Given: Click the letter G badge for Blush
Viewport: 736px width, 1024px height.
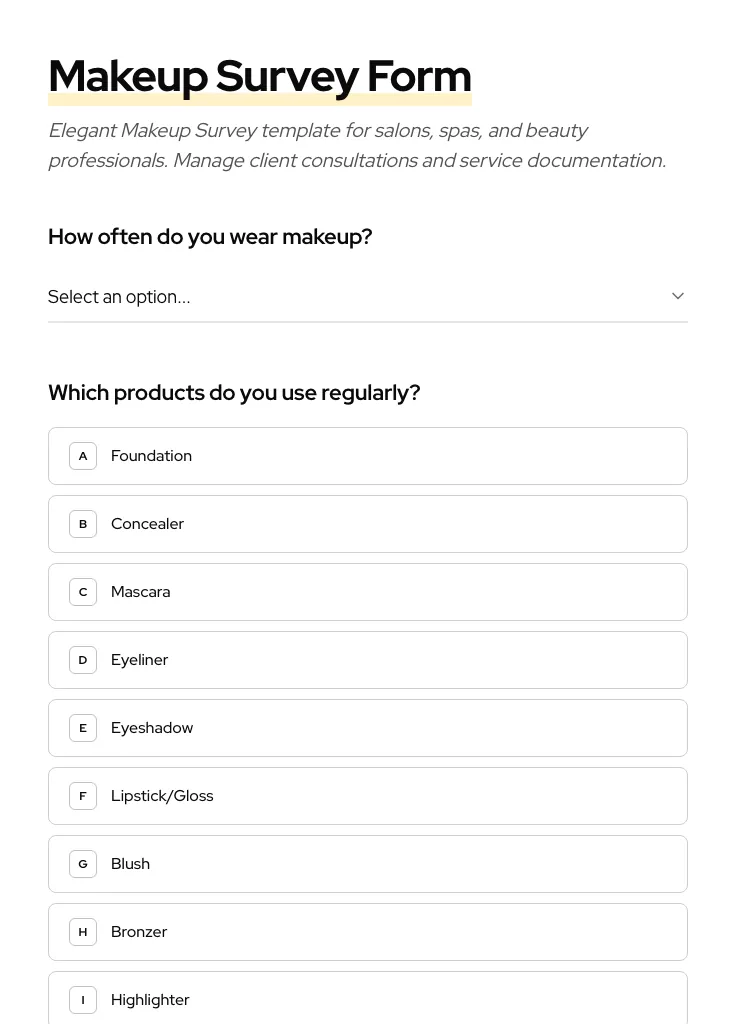Looking at the screenshot, I should (83, 863).
